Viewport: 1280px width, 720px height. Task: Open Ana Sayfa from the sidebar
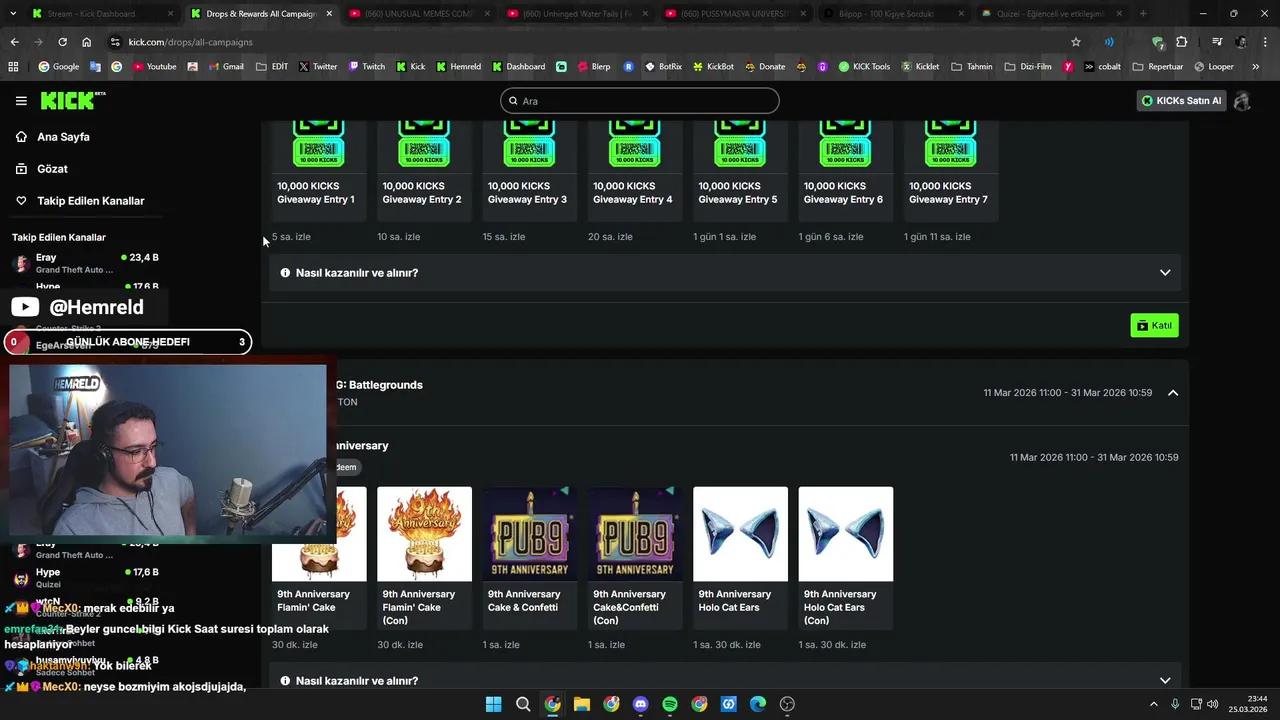click(x=63, y=137)
